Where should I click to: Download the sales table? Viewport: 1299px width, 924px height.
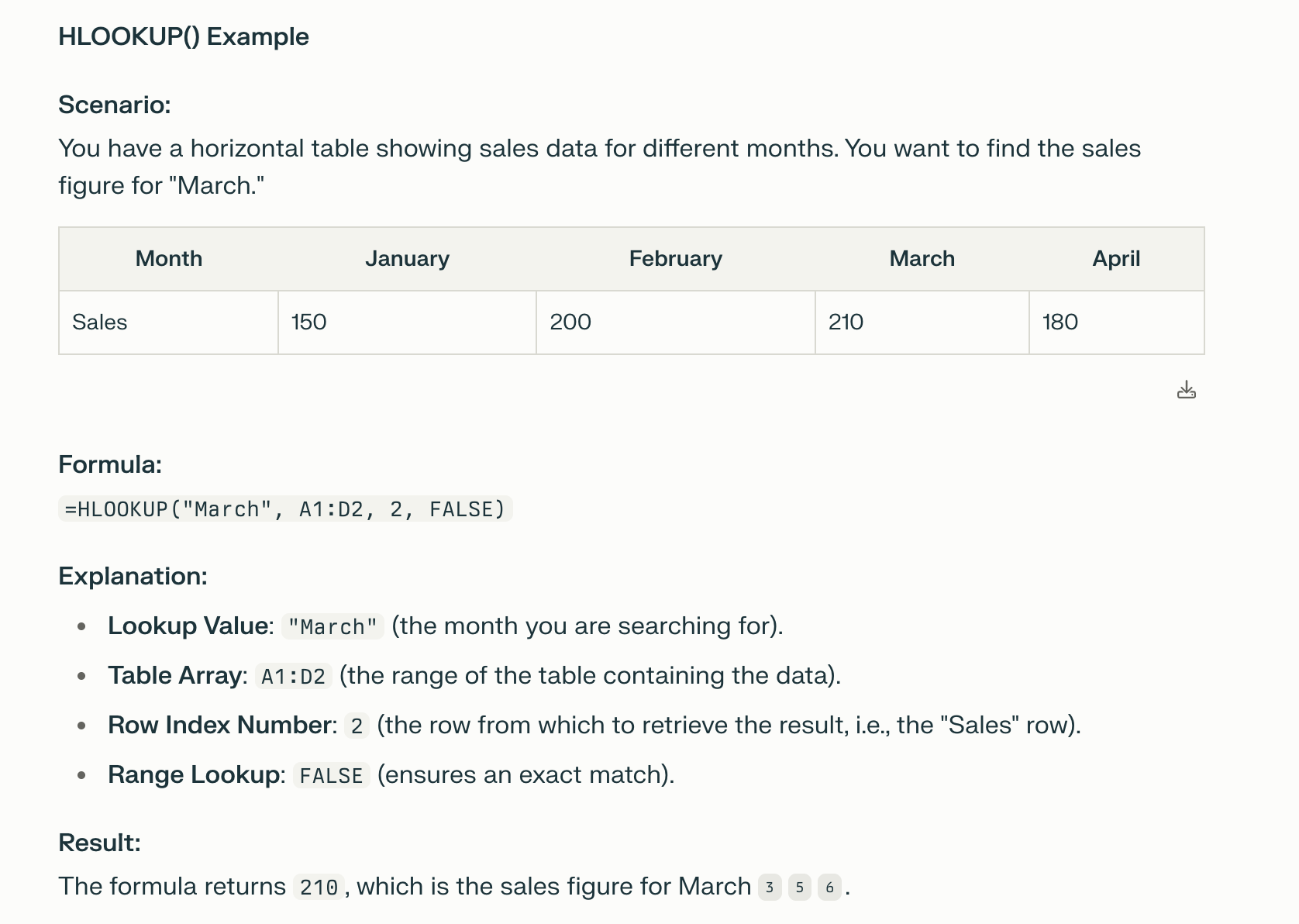pyautogui.click(x=1186, y=389)
